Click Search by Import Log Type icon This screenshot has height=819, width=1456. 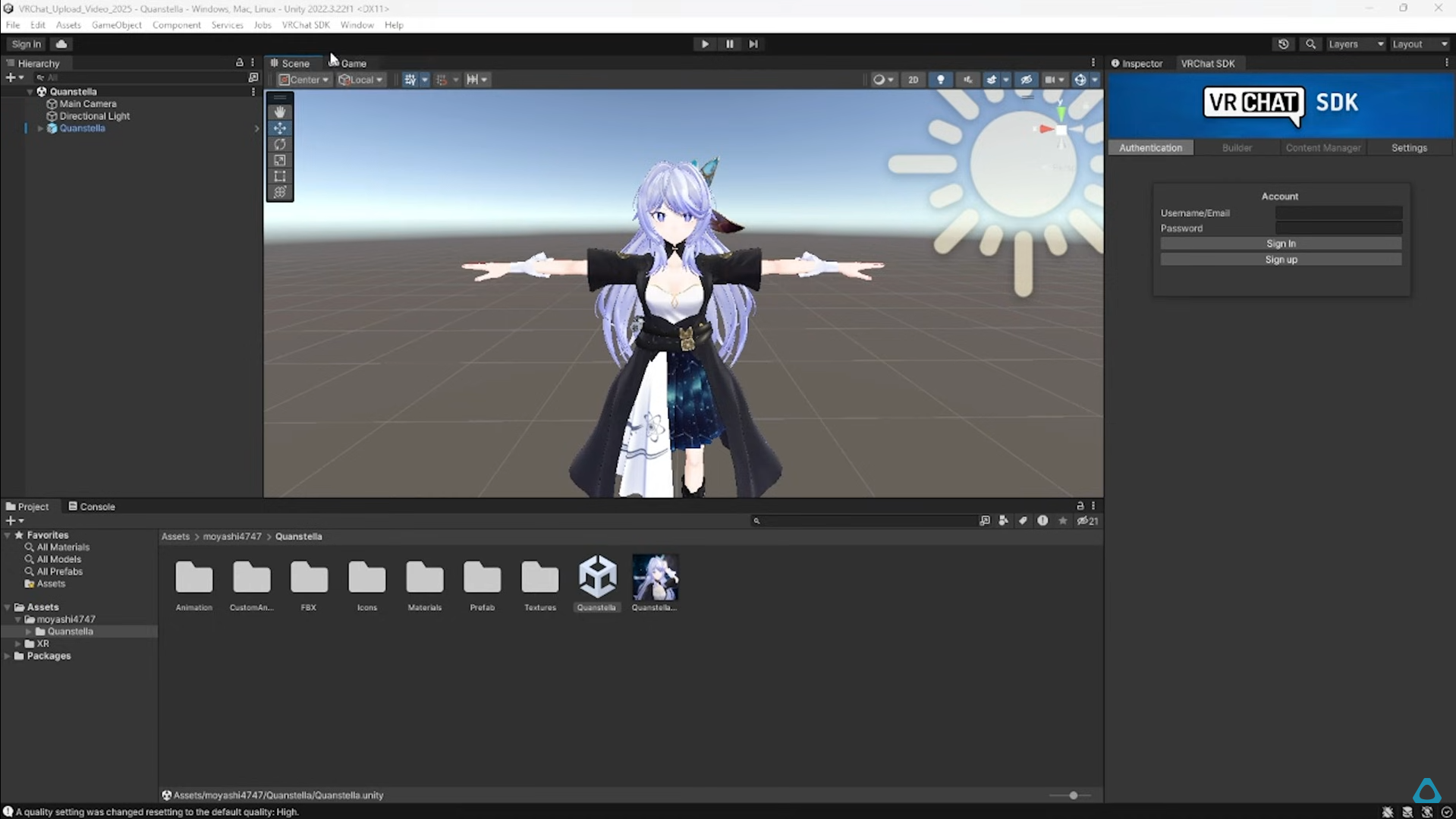point(1042,521)
